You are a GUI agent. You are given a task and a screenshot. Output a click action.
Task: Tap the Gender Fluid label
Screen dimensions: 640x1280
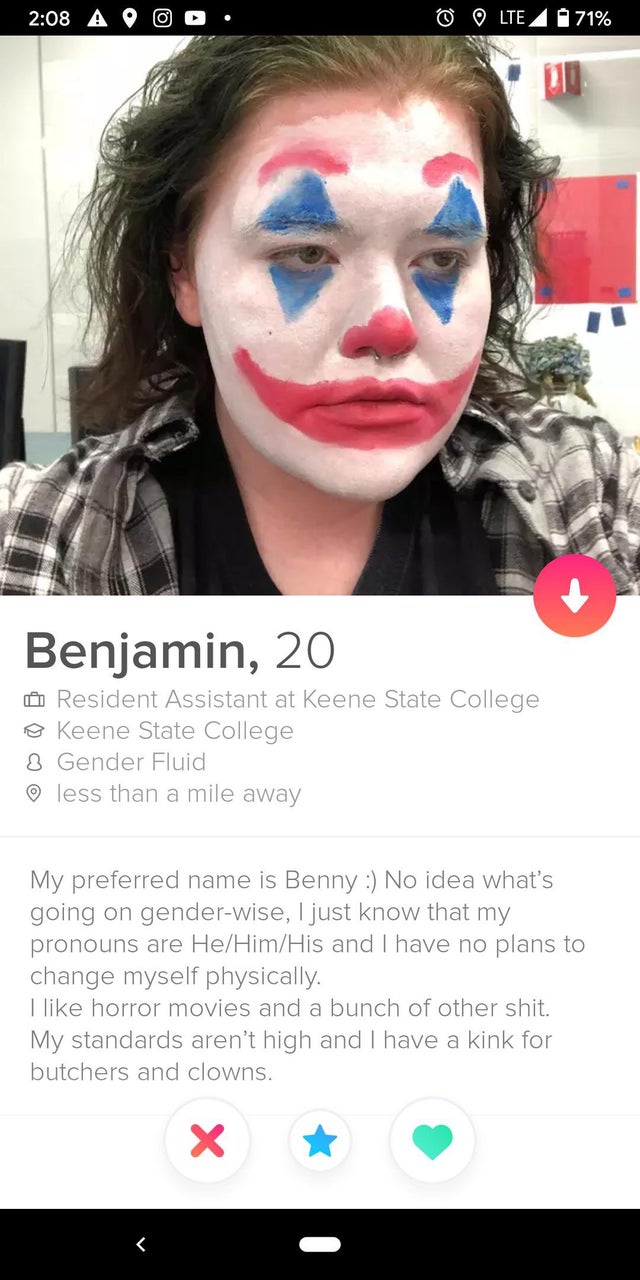click(131, 762)
